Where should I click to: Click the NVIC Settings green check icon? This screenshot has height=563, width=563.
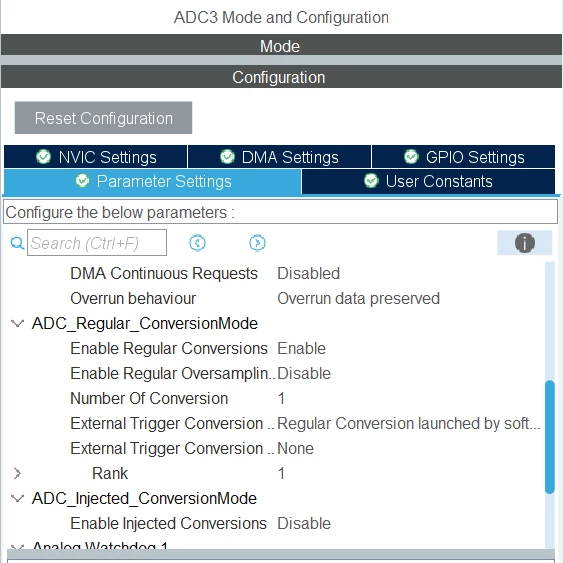tap(43, 157)
